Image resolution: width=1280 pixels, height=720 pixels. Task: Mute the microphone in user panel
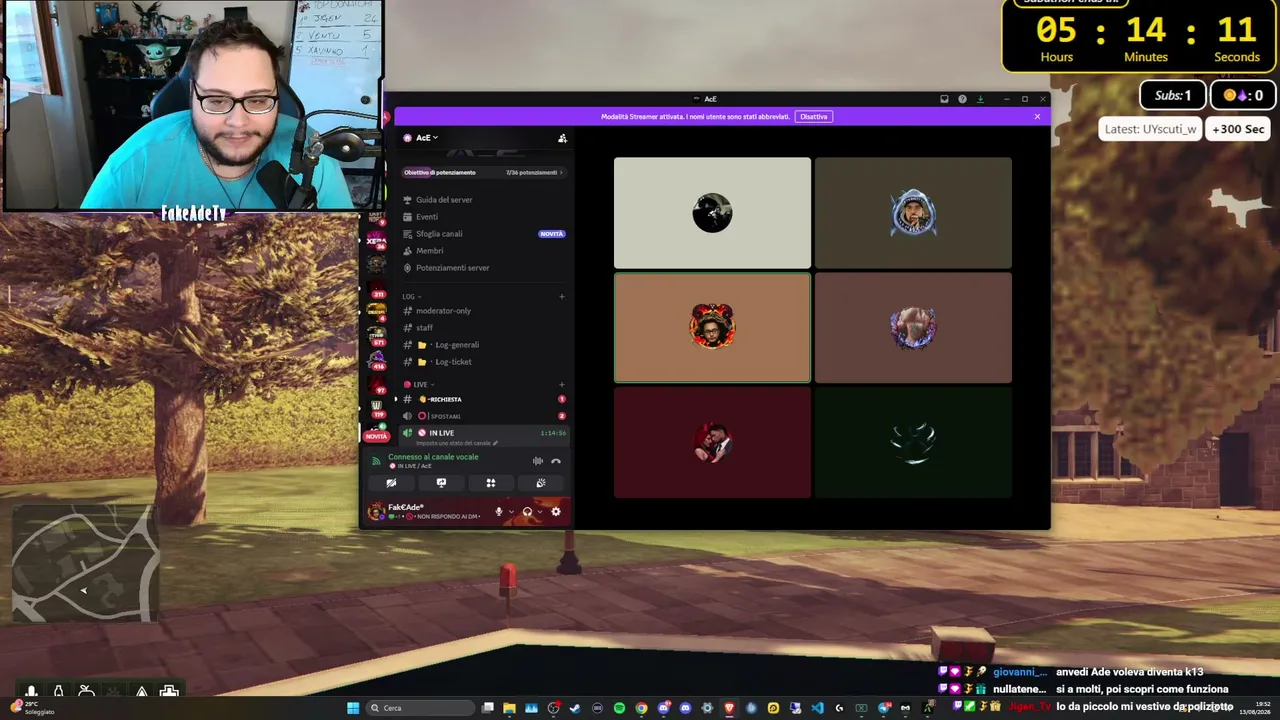tap(499, 512)
